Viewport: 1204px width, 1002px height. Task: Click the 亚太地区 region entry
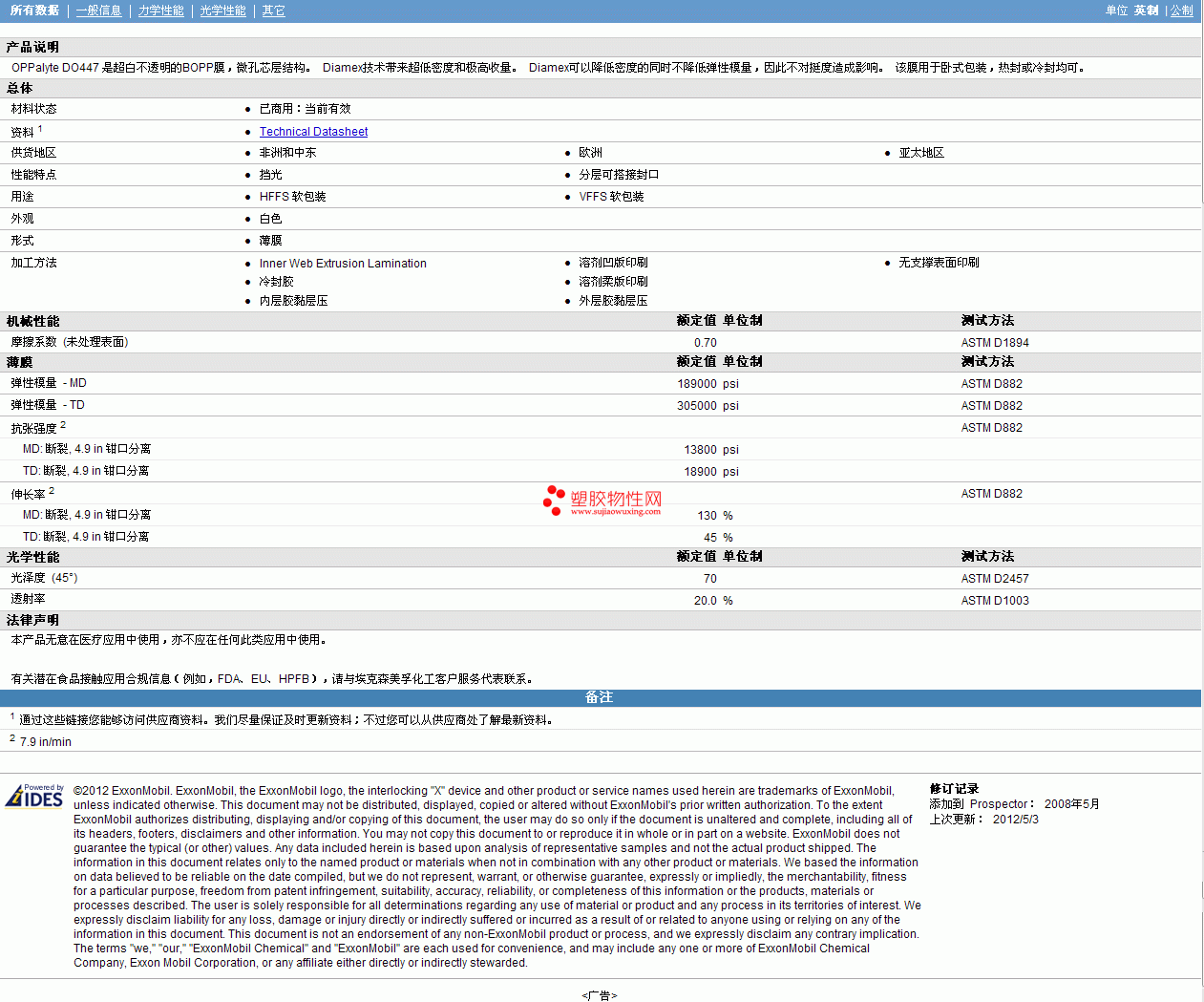pyautogui.click(x=921, y=153)
